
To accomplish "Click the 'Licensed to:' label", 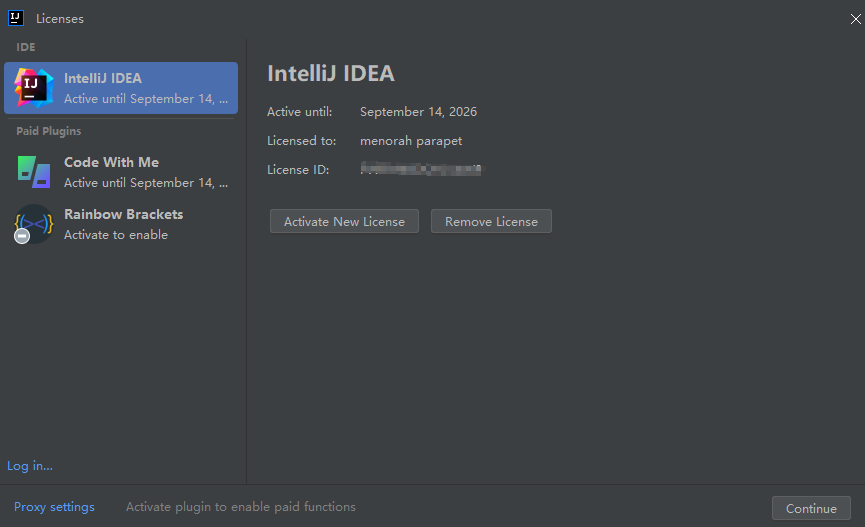I will (x=301, y=141).
